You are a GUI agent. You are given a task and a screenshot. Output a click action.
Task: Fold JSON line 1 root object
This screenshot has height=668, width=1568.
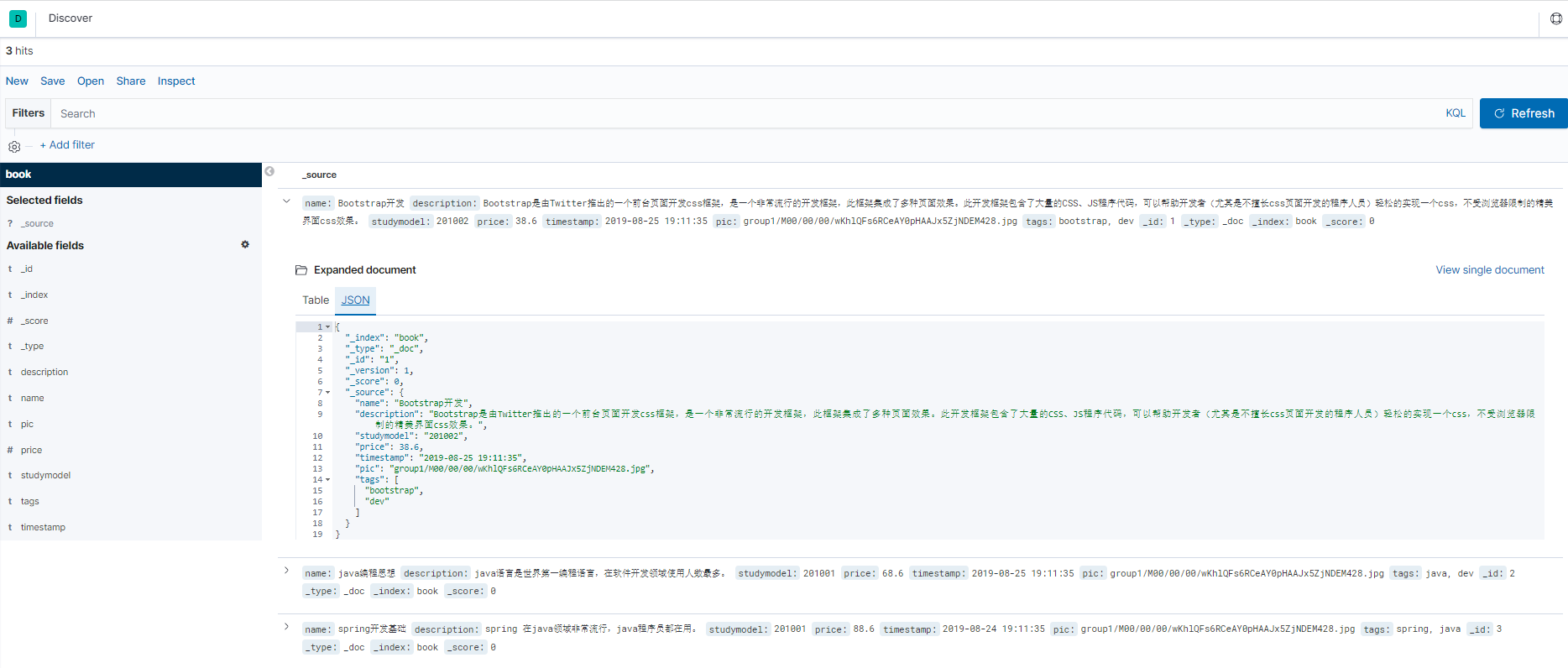(x=328, y=327)
